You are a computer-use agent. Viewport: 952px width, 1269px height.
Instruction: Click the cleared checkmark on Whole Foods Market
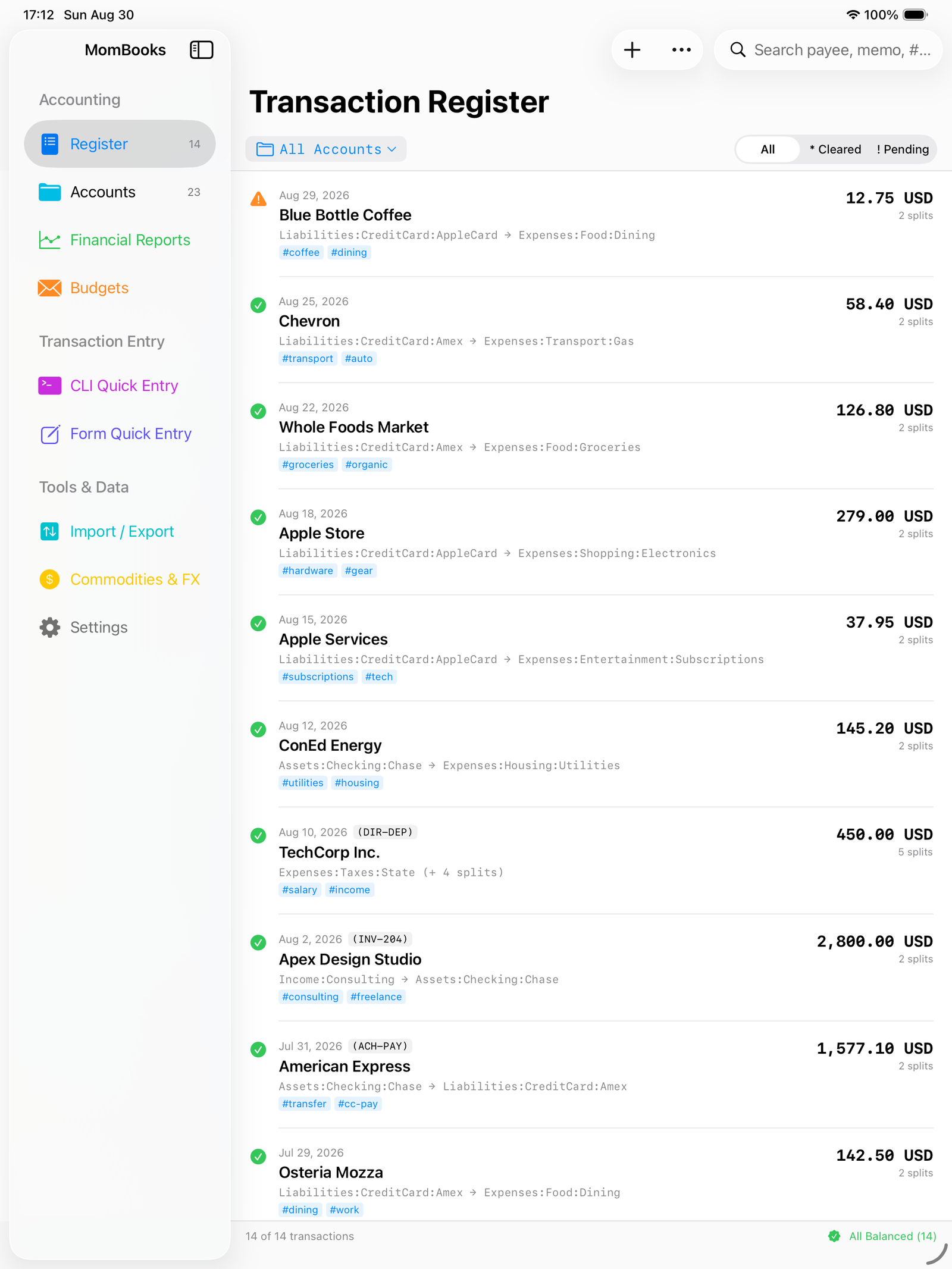coord(258,411)
